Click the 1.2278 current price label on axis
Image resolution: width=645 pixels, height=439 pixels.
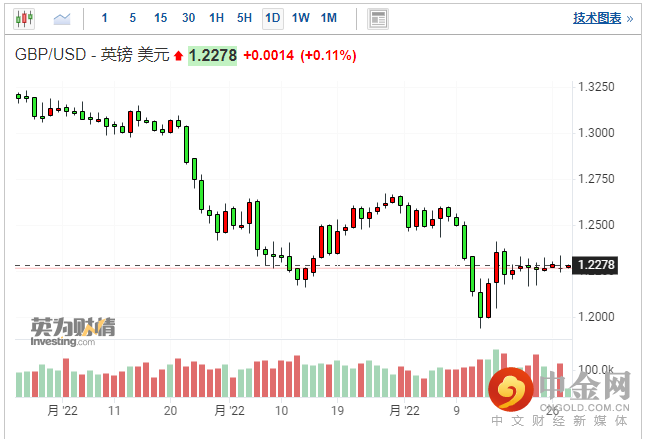[595, 265]
